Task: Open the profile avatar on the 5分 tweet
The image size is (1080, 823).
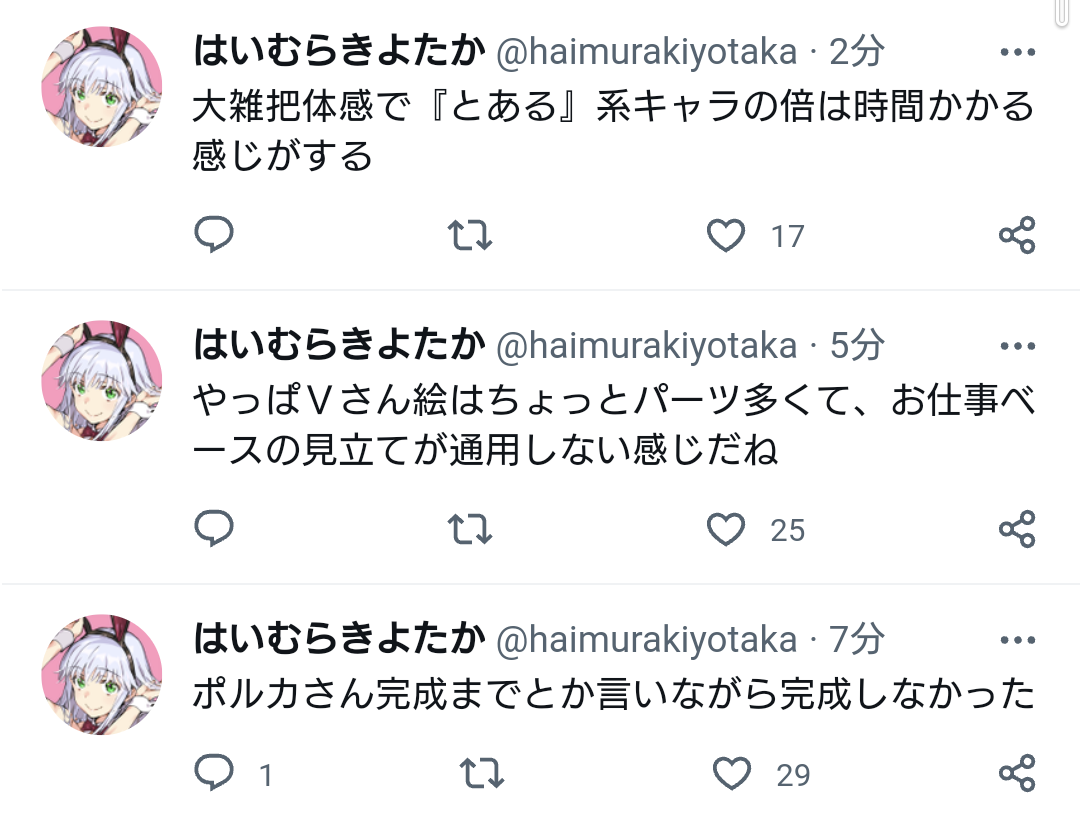Action: click(x=101, y=381)
